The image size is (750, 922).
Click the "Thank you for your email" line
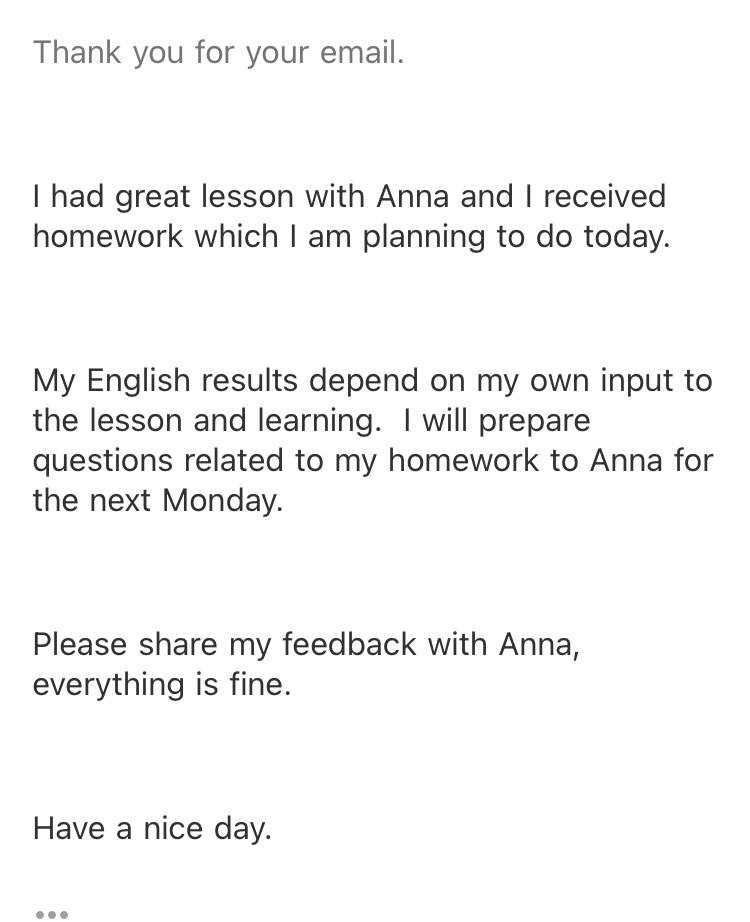pos(218,52)
